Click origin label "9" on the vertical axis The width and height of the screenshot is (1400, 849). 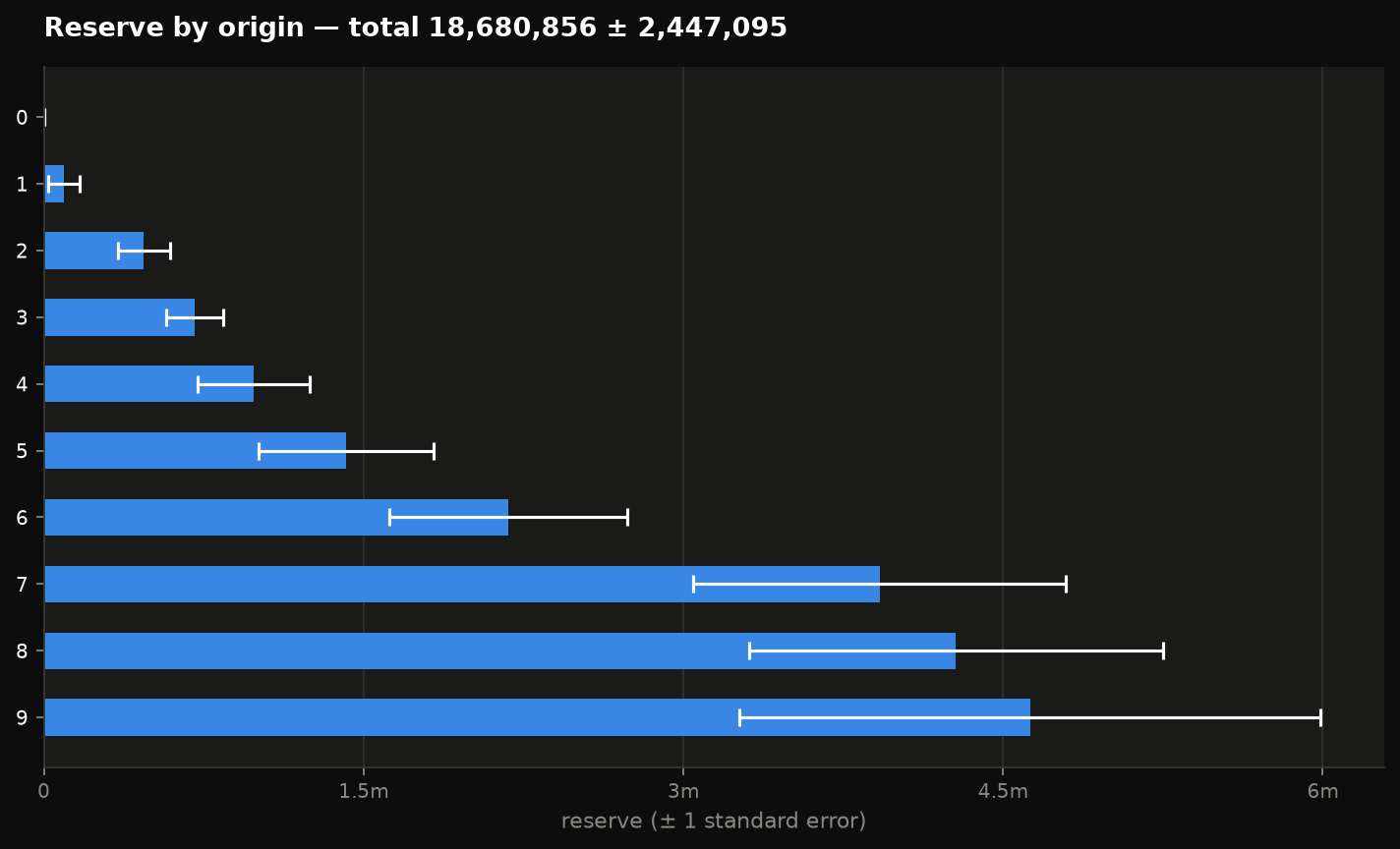(x=22, y=717)
